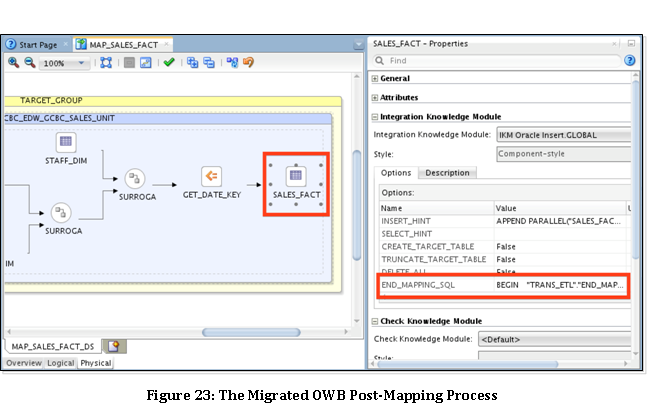Click the collapse all nodes icon
Viewport: 647px width, 410px height.
click(209, 62)
